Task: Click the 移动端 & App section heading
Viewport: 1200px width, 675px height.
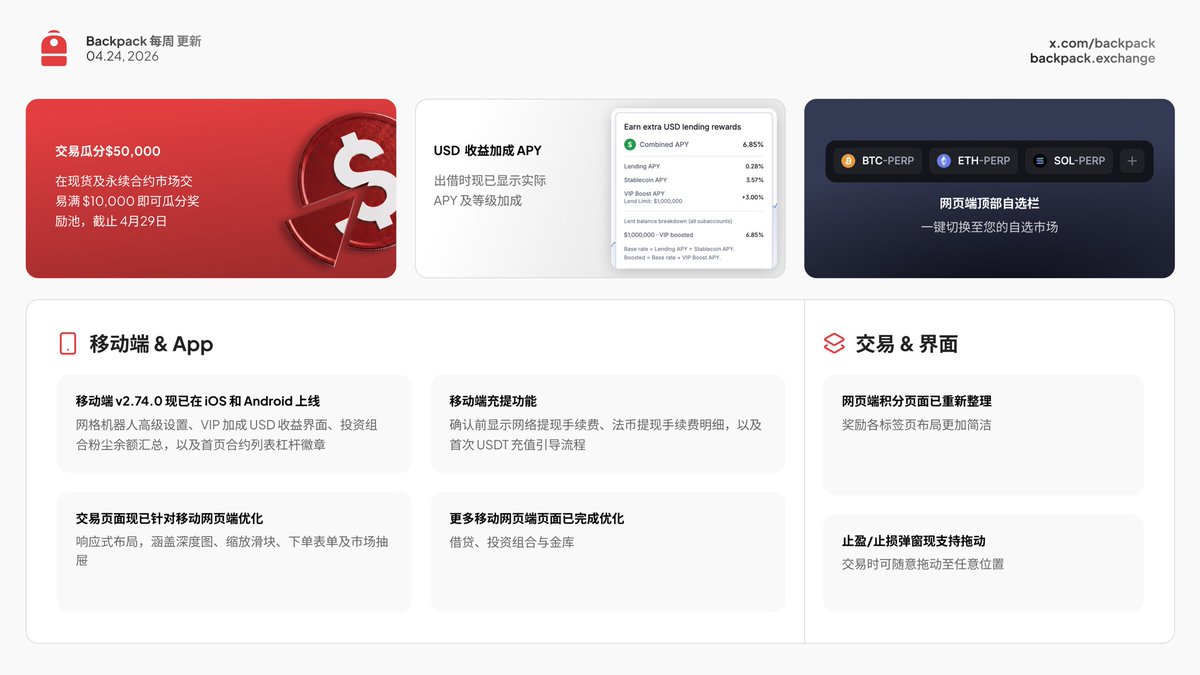Action: [151, 344]
